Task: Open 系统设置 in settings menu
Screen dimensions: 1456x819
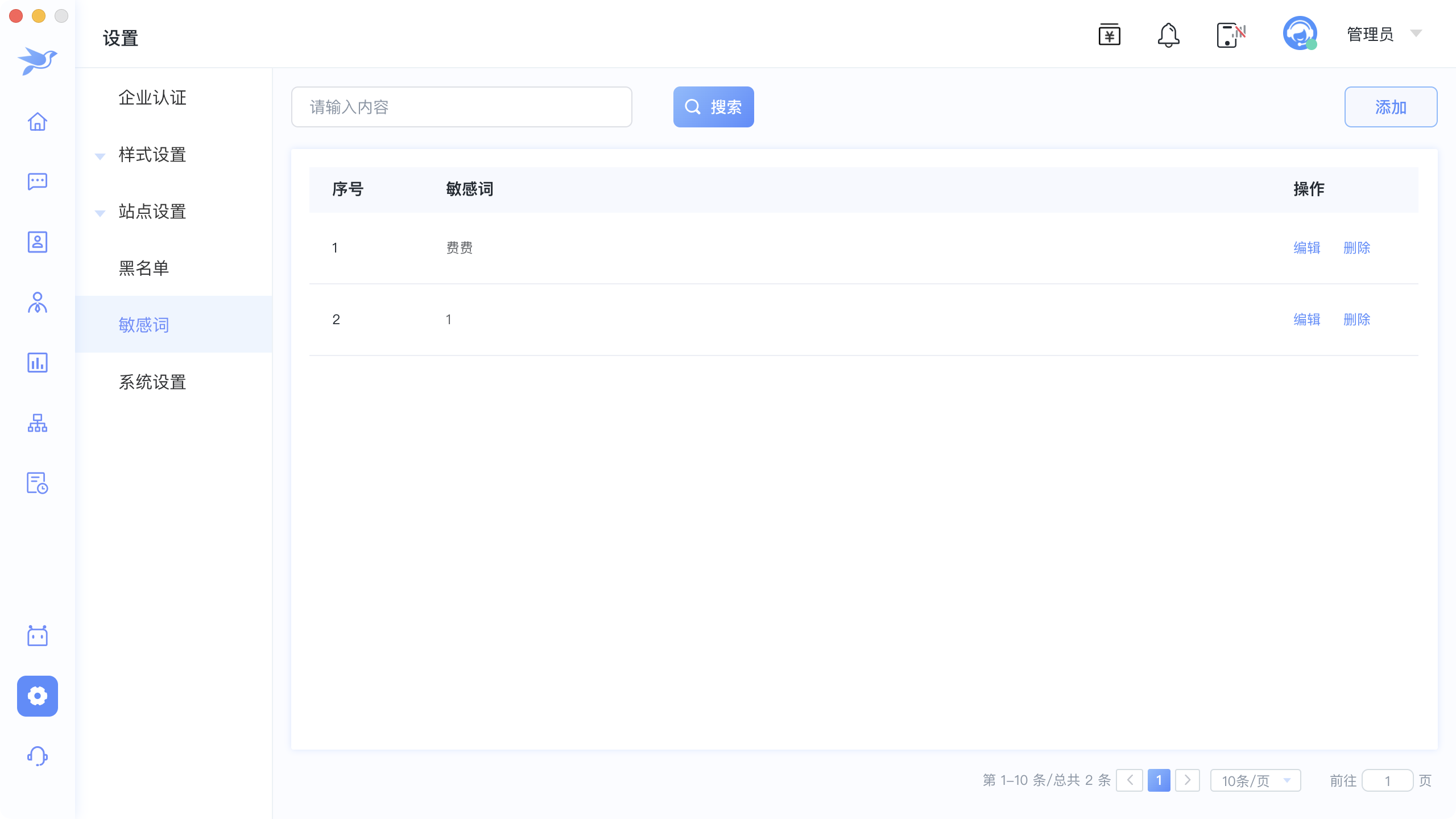Action: pyautogui.click(x=152, y=382)
